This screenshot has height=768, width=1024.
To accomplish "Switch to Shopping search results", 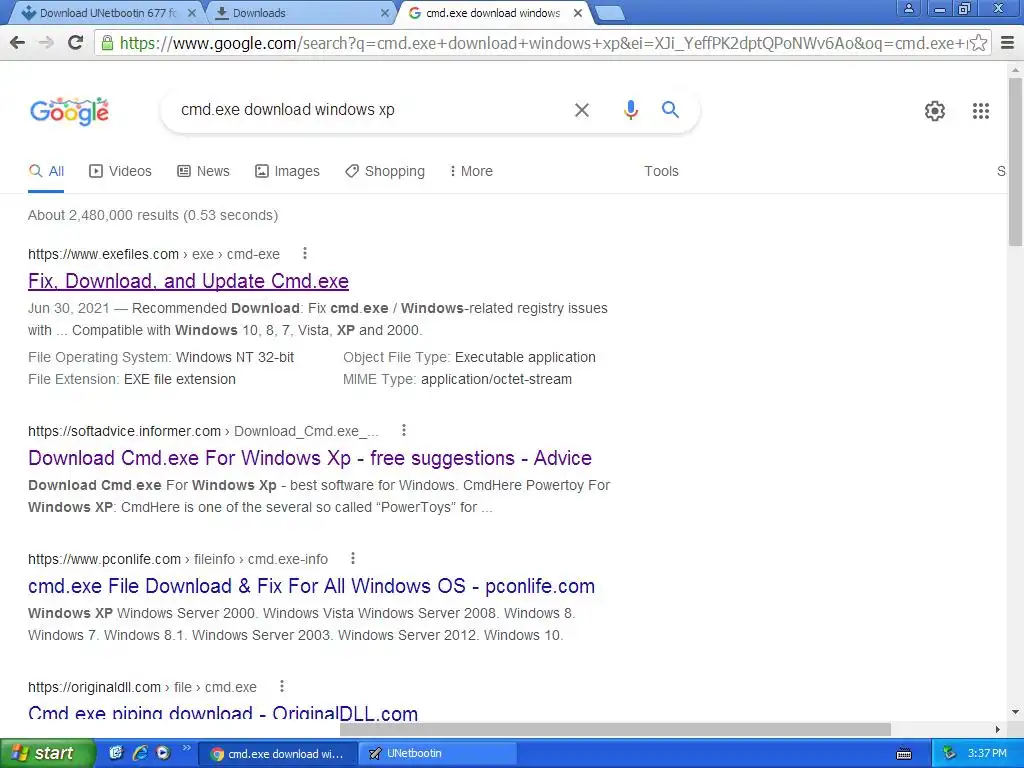I will (x=385, y=171).
